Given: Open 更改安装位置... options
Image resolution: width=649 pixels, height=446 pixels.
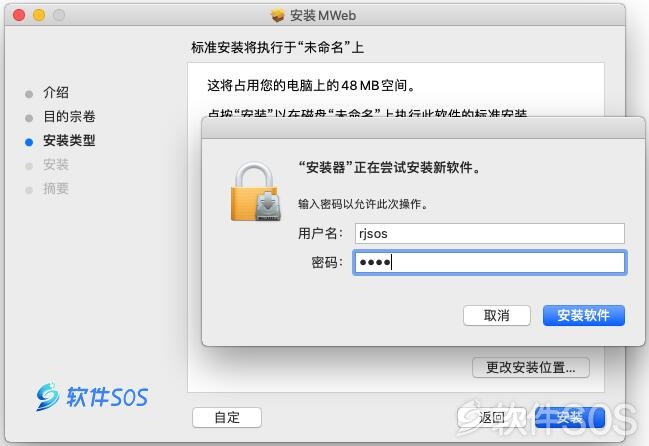Looking at the screenshot, I should click(531, 367).
